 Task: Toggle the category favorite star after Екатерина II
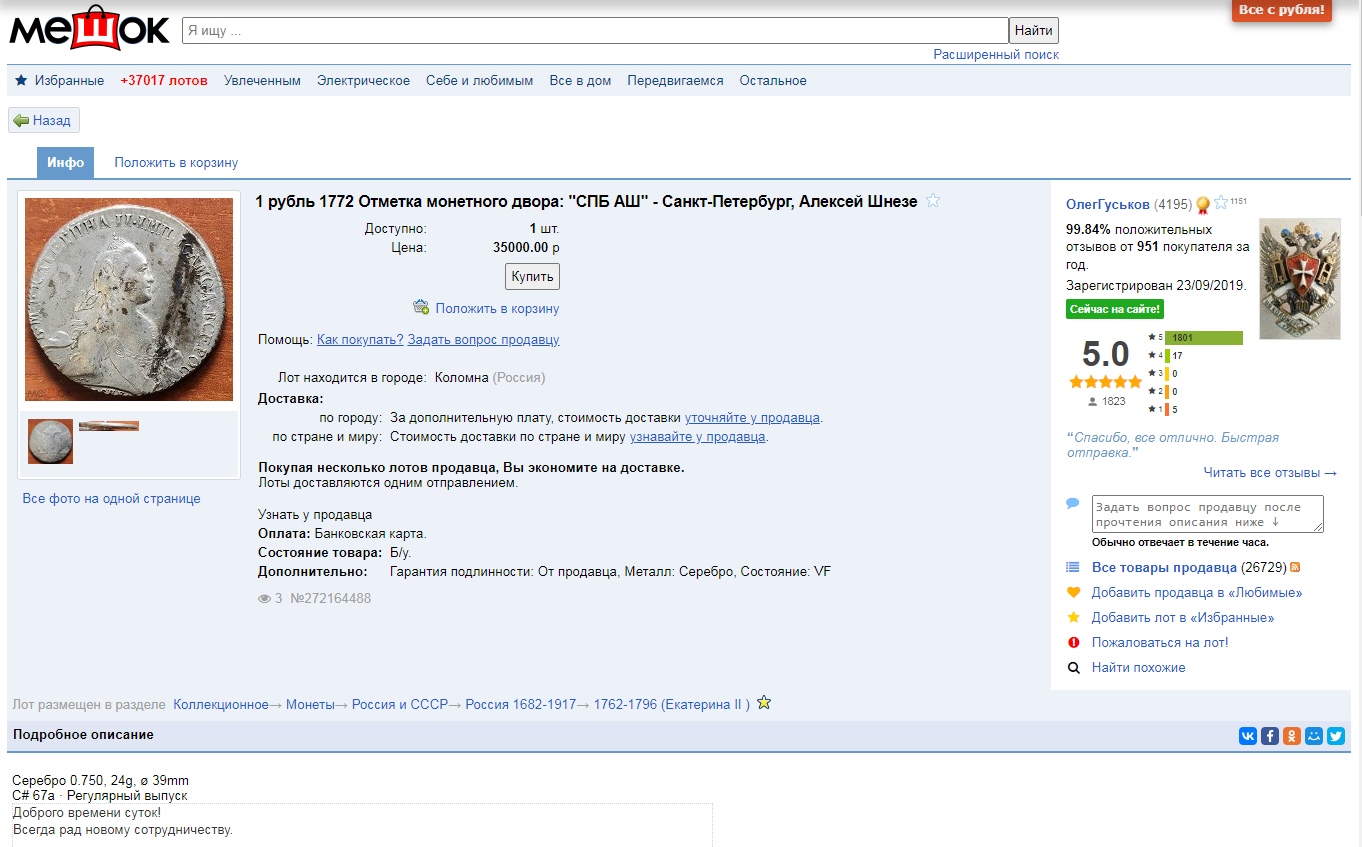(764, 703)
